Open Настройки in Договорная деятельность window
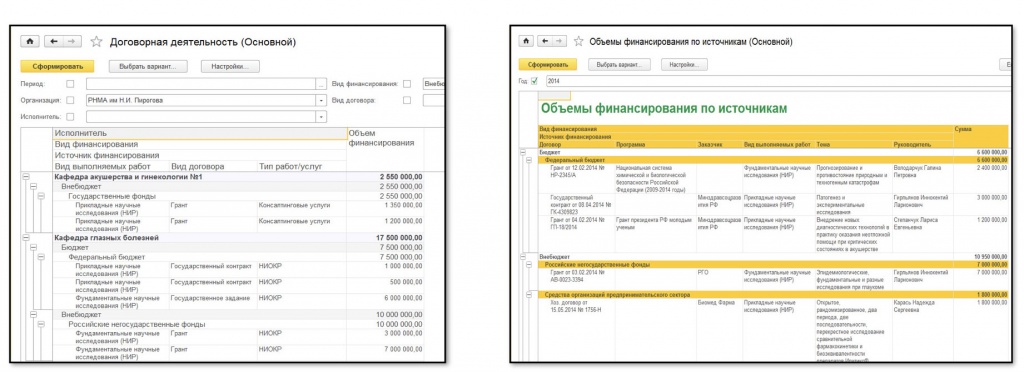Image resolution: width=1024 pixels, height=372 pixels. point(231,67)
